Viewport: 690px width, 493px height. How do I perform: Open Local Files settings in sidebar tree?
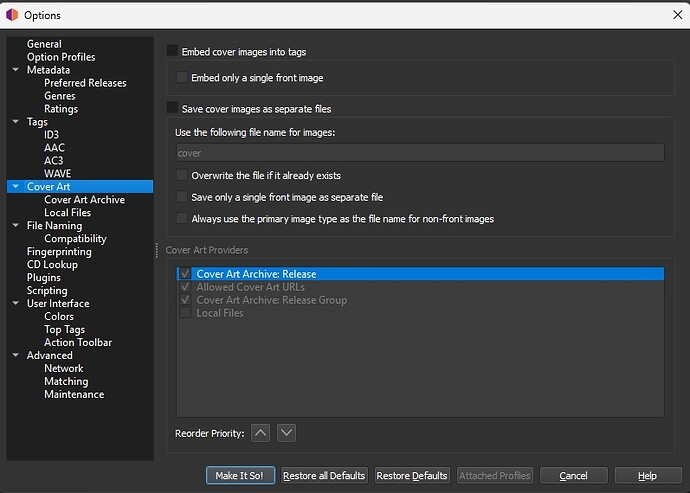coord(67,213)
